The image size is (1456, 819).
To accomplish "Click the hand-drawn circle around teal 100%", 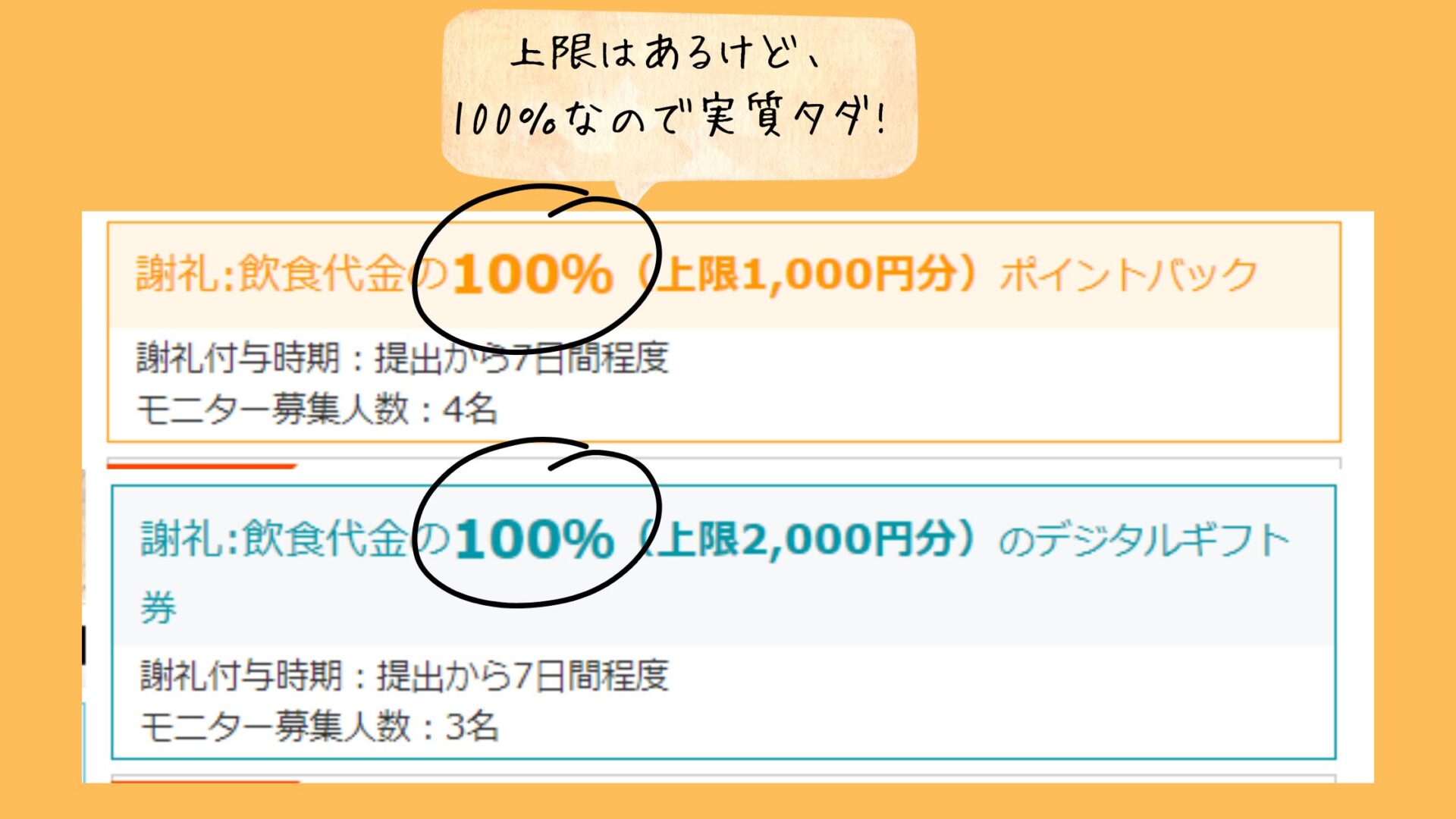I will click(537, 522).
